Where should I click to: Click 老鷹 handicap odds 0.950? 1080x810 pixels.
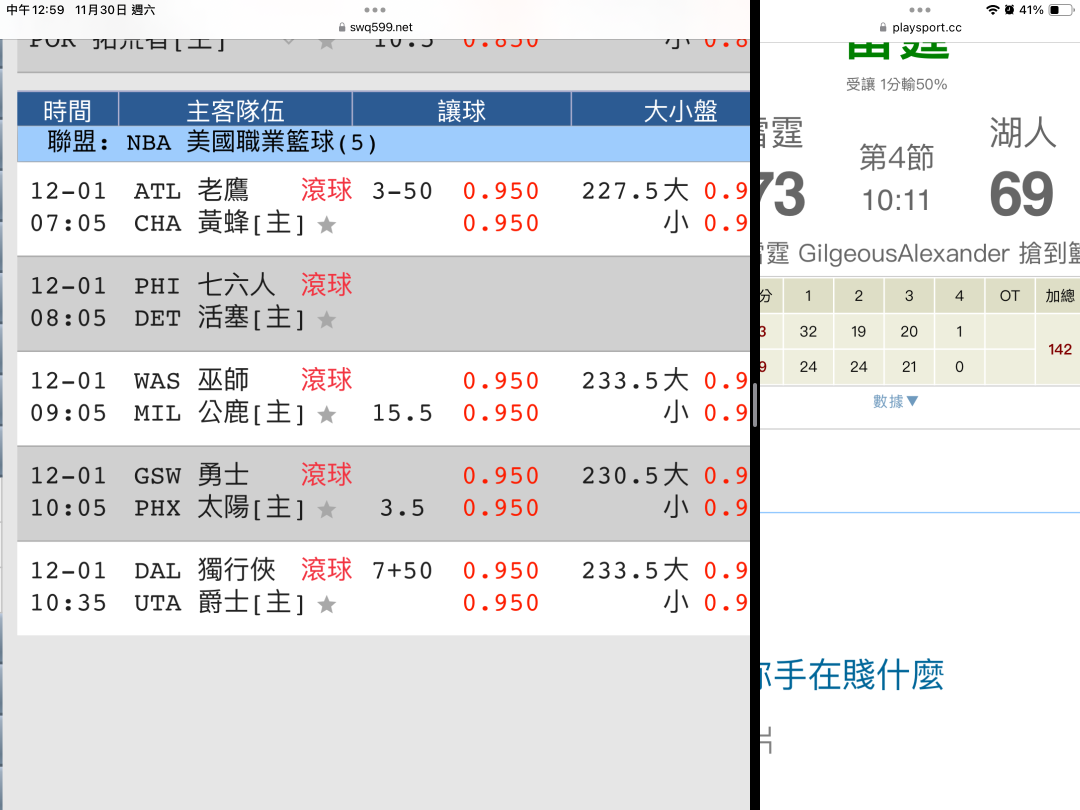point(501,191)
